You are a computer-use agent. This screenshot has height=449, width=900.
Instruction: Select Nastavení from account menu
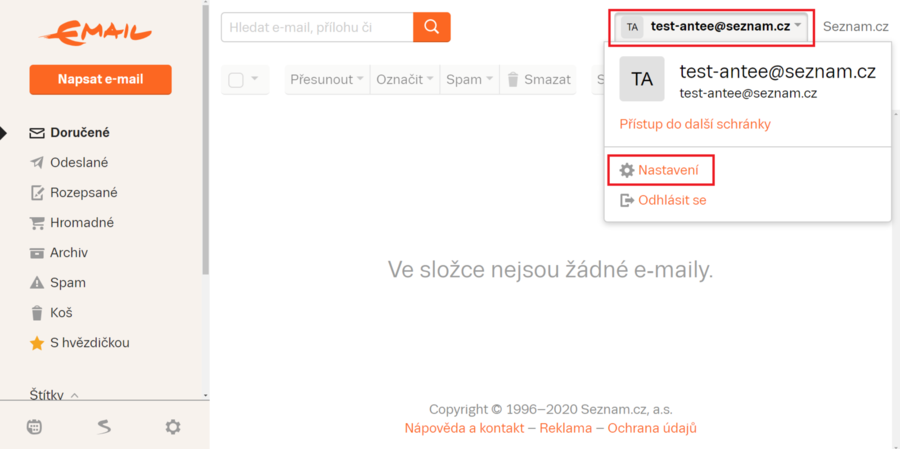pyautogui.click(x=669, y=171)
